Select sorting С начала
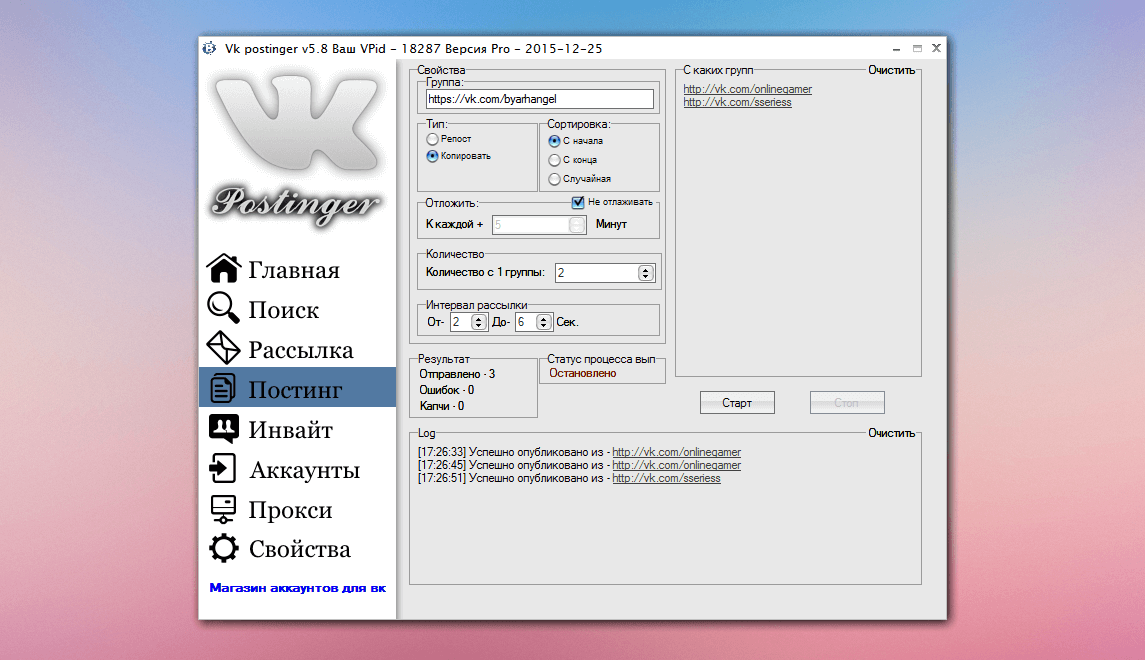Viewport: 1145px width, 660px height. coord(554,141)
